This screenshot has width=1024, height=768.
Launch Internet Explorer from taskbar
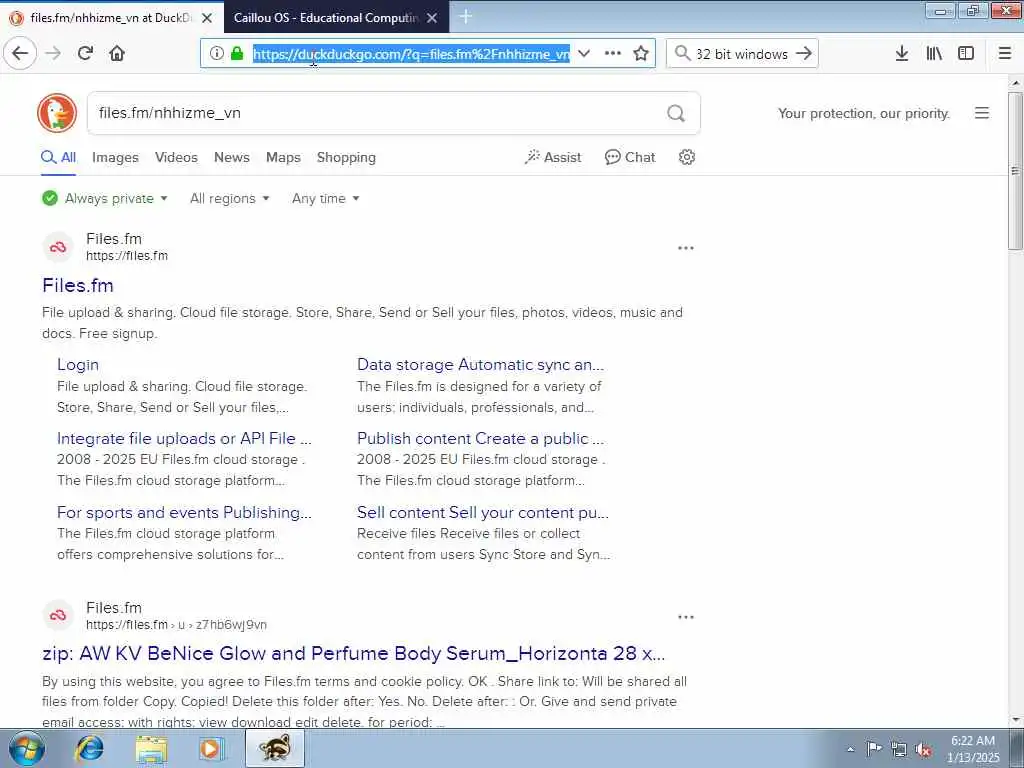click(89, 749)
